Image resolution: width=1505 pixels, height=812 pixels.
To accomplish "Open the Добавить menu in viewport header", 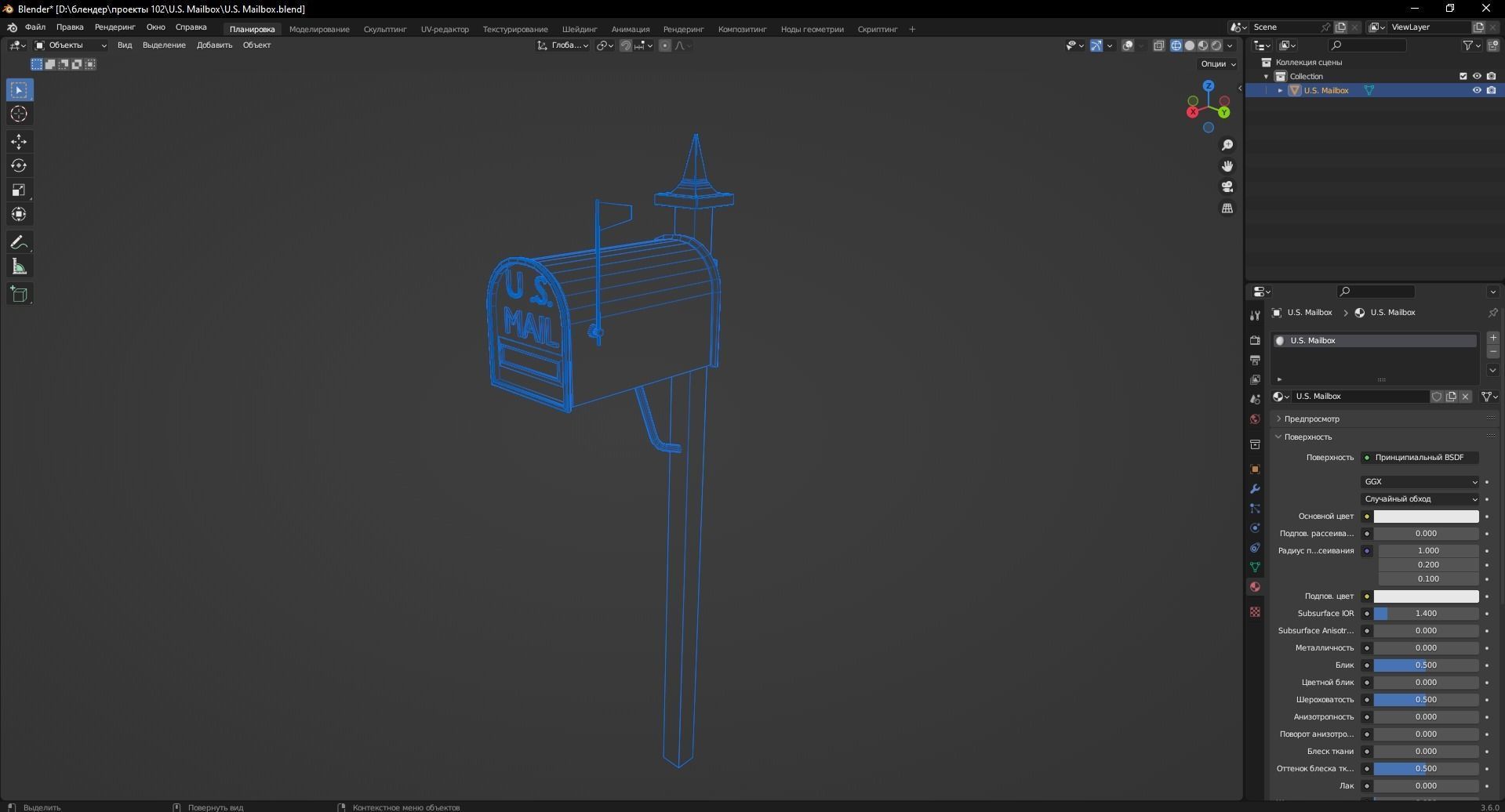I will [214, 45].
